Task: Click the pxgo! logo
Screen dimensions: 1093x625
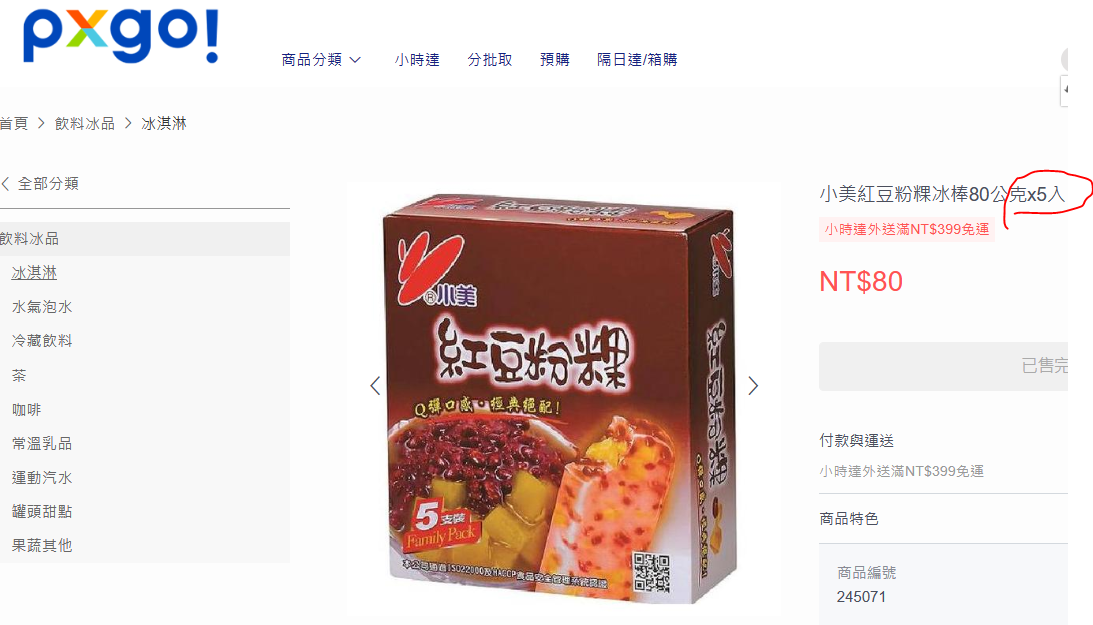Action: [121, 36]
